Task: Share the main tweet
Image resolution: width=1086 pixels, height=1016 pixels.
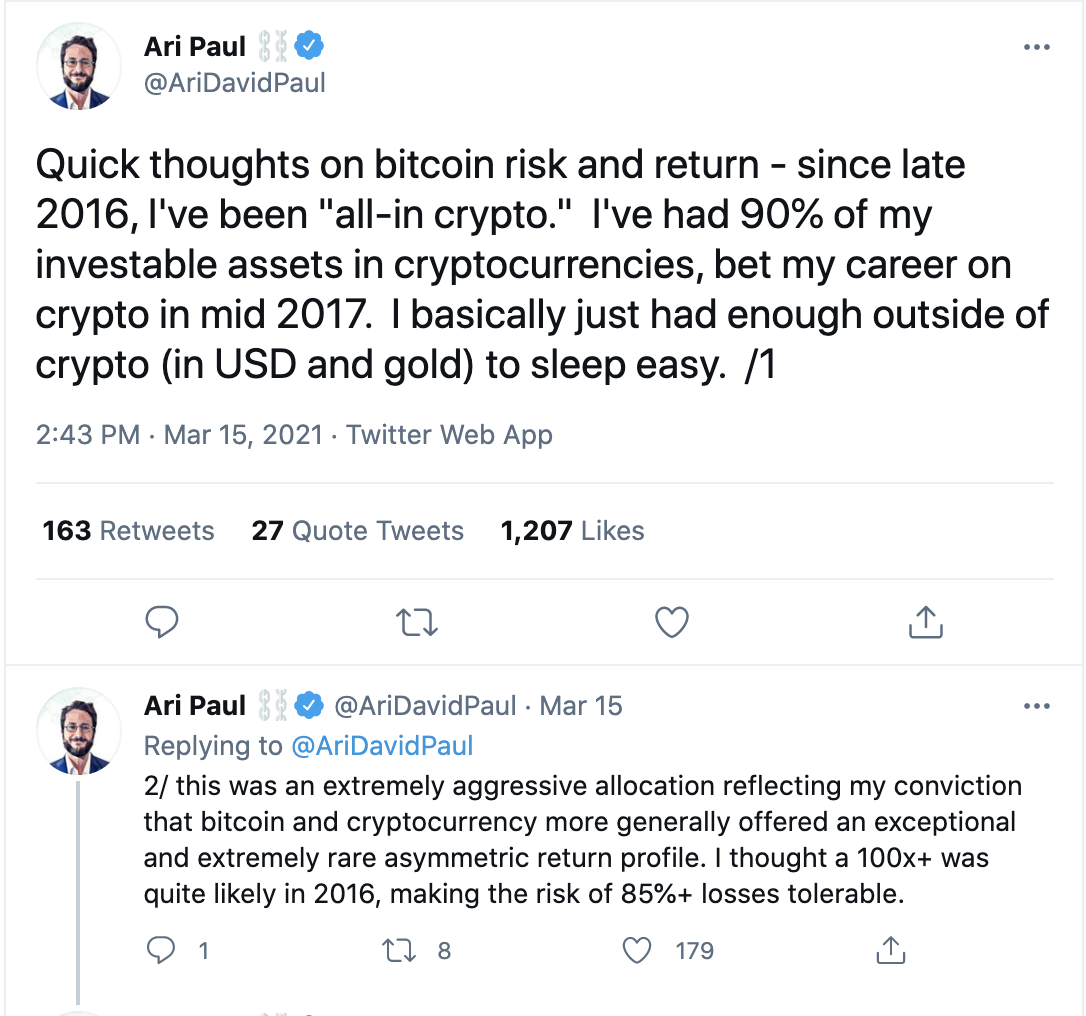Action: click(x=926, y=623)
